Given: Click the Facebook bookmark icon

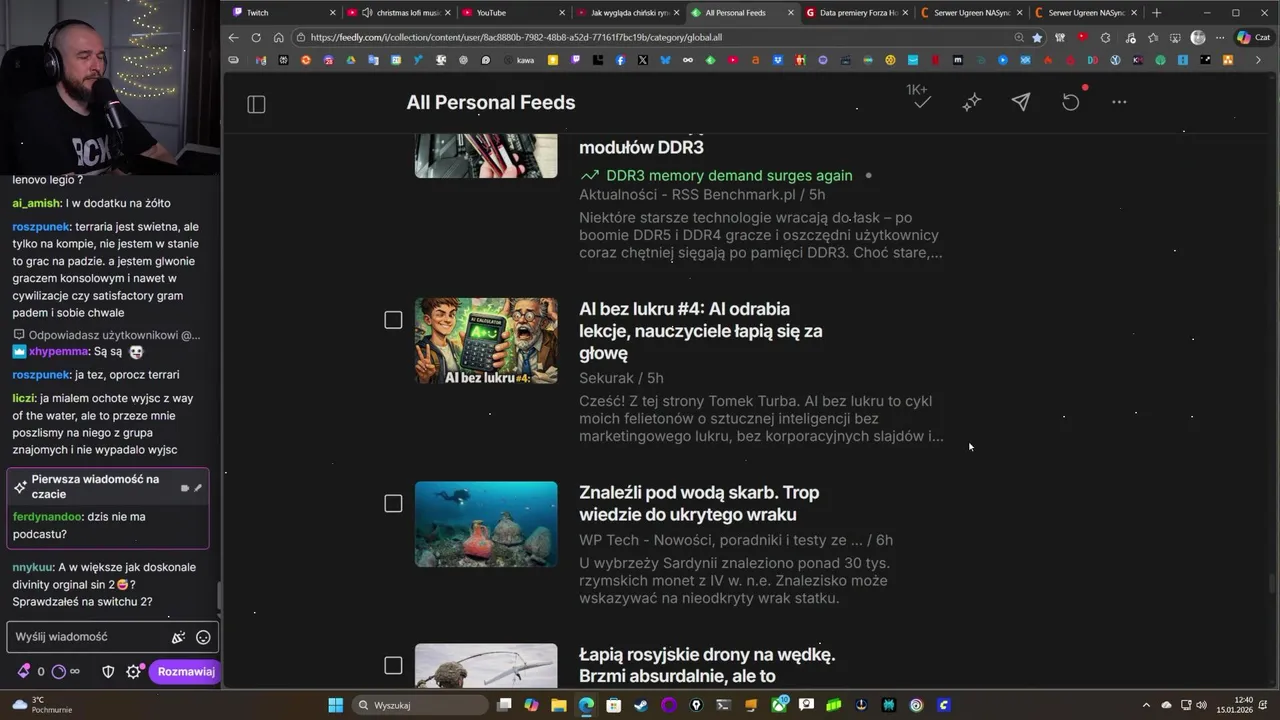Looking at the screenshot, I should point(620,60).
